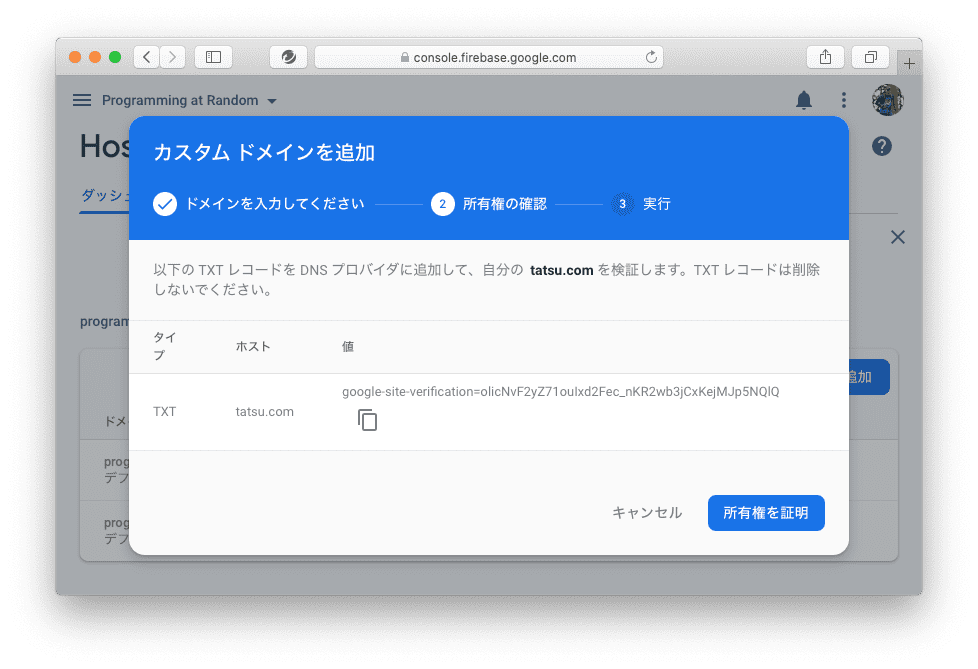Screen dimensions: 978x669
Task: Select step 2 所有権の確認
Action: click(489, 204)
